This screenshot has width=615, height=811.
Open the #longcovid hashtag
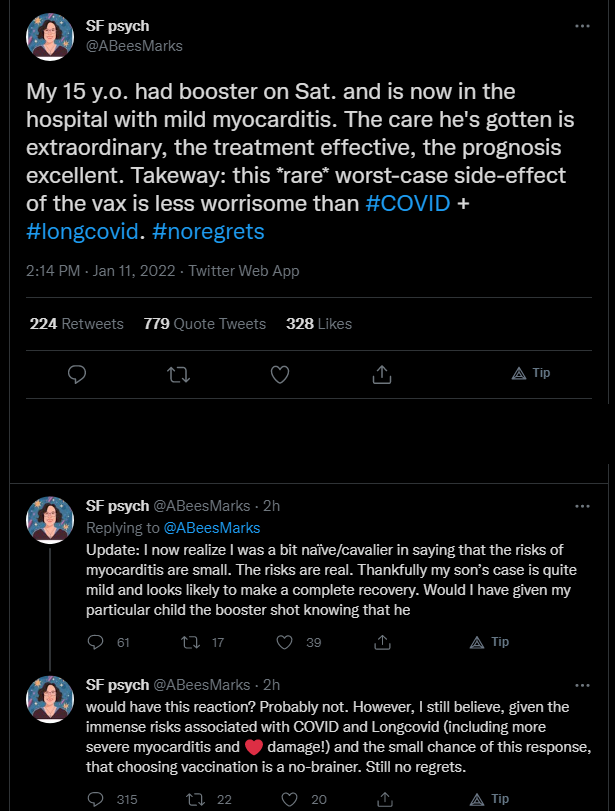point(82,231)
